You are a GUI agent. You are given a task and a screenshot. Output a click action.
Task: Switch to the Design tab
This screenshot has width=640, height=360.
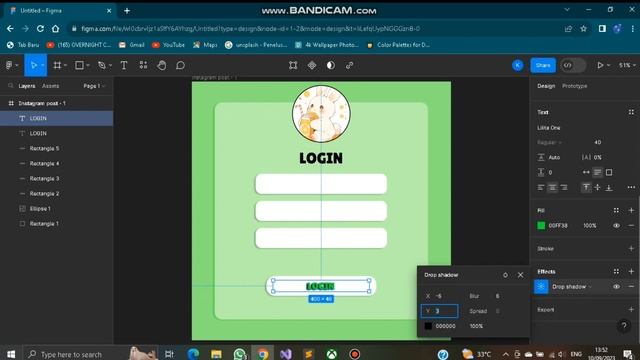546,86
